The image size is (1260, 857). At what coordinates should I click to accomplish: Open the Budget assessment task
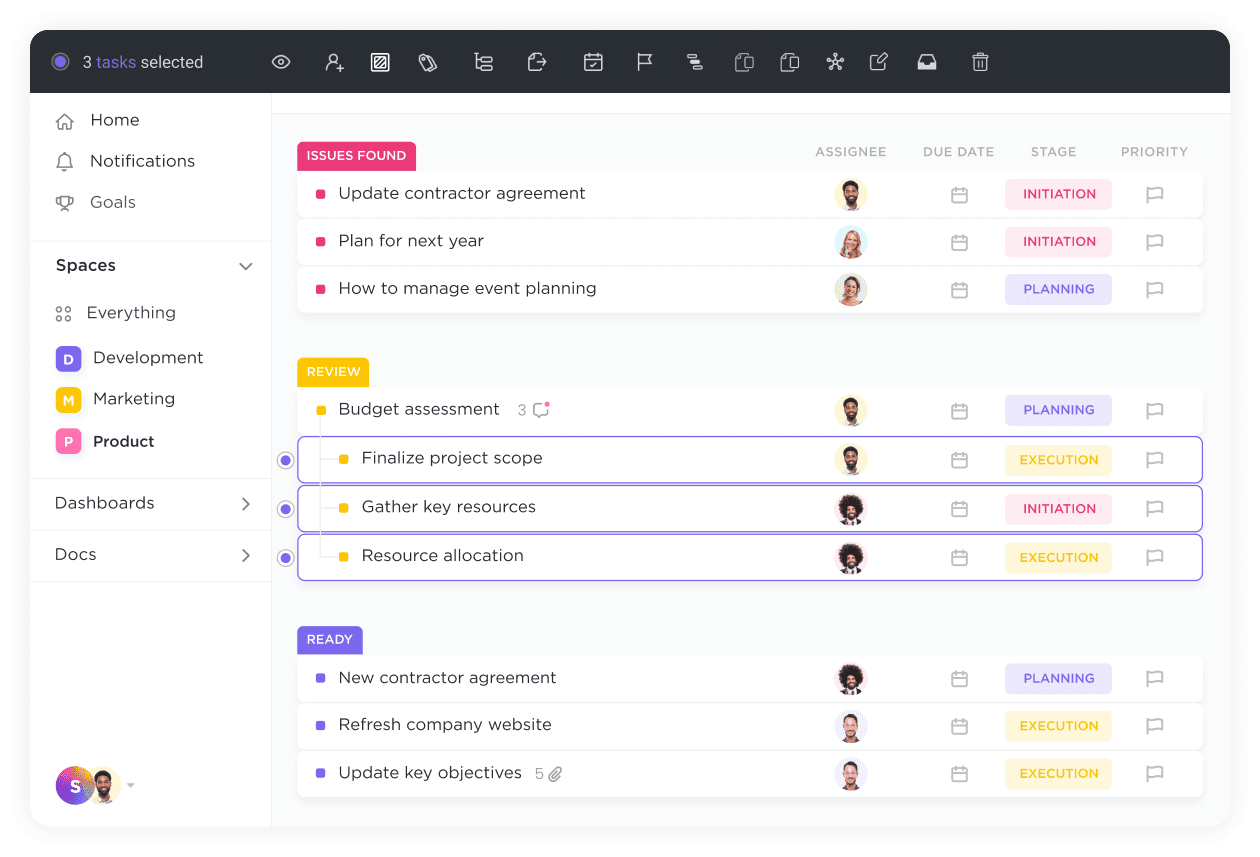(418, 410)
